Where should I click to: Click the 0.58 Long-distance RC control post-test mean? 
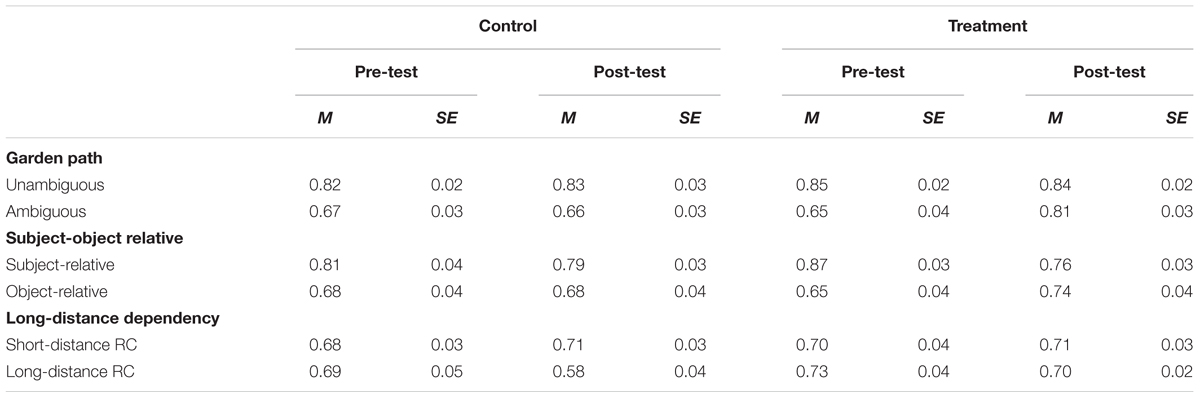pos(569,373)
